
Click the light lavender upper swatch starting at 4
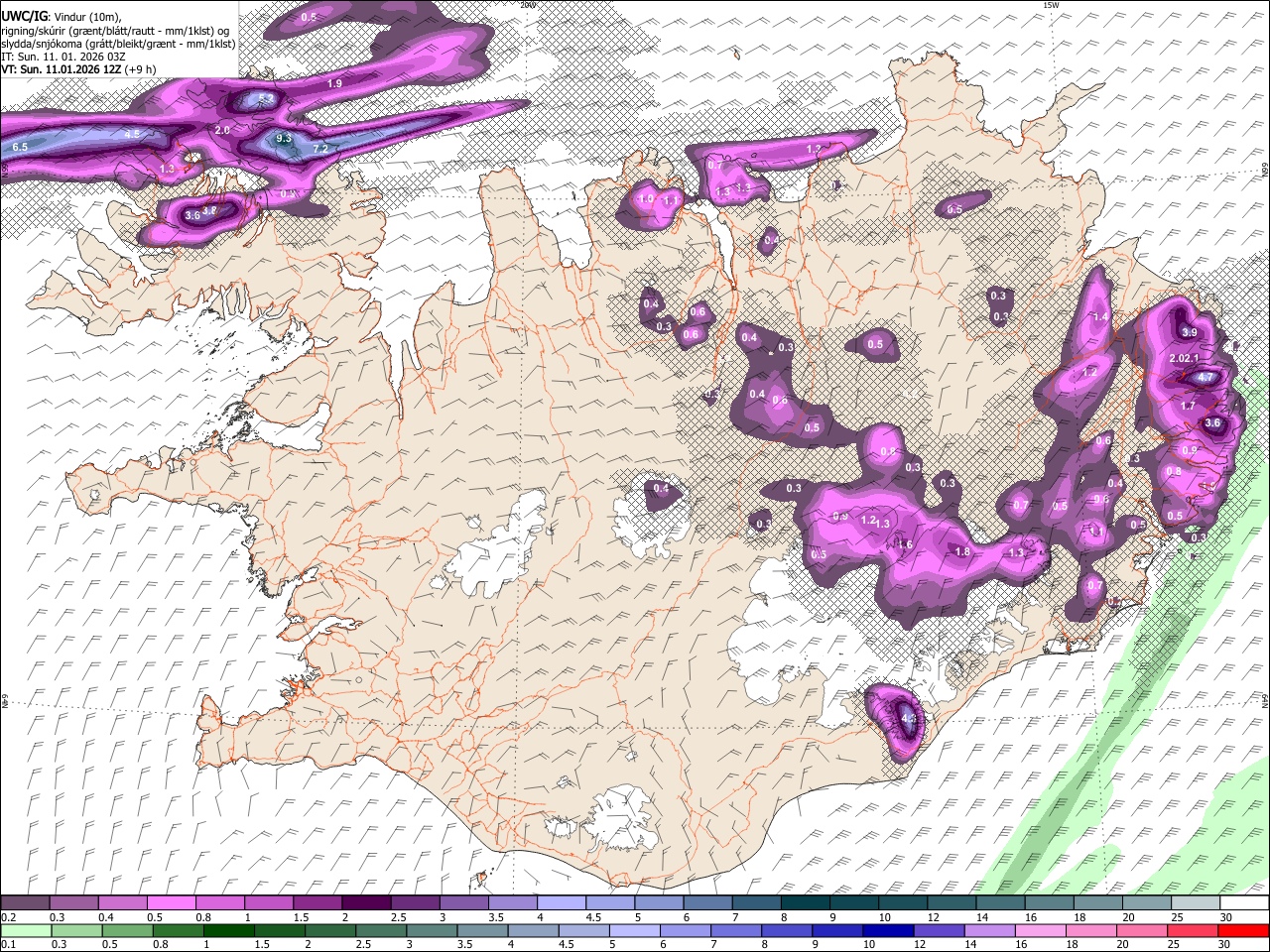click(560, 902)
